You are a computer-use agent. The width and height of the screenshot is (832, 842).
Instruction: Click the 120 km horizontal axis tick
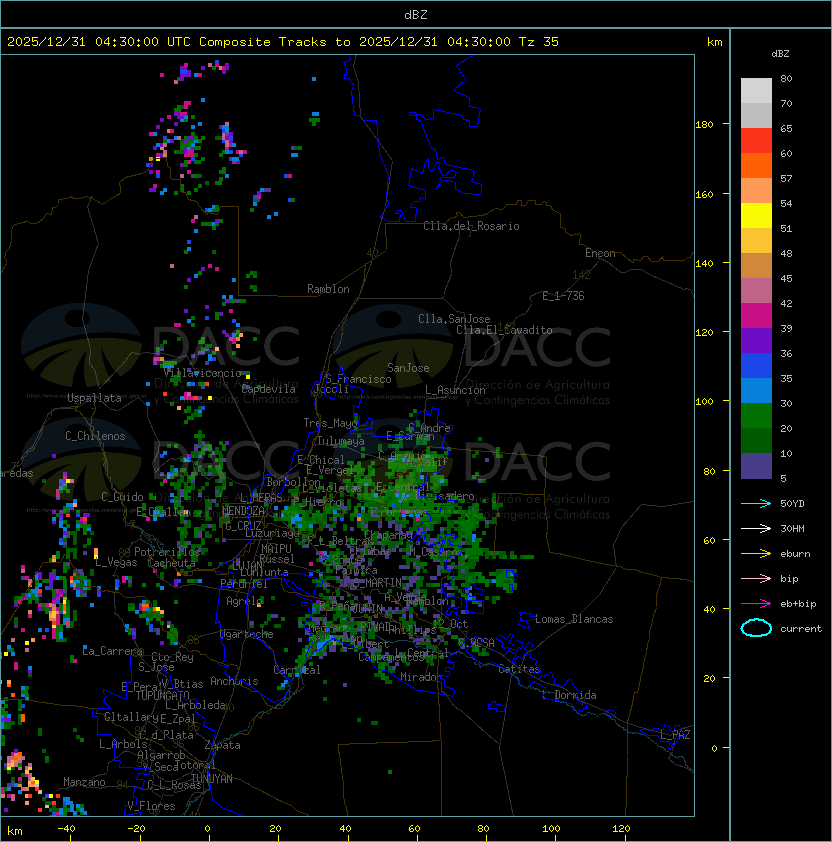tap(621, 828)
